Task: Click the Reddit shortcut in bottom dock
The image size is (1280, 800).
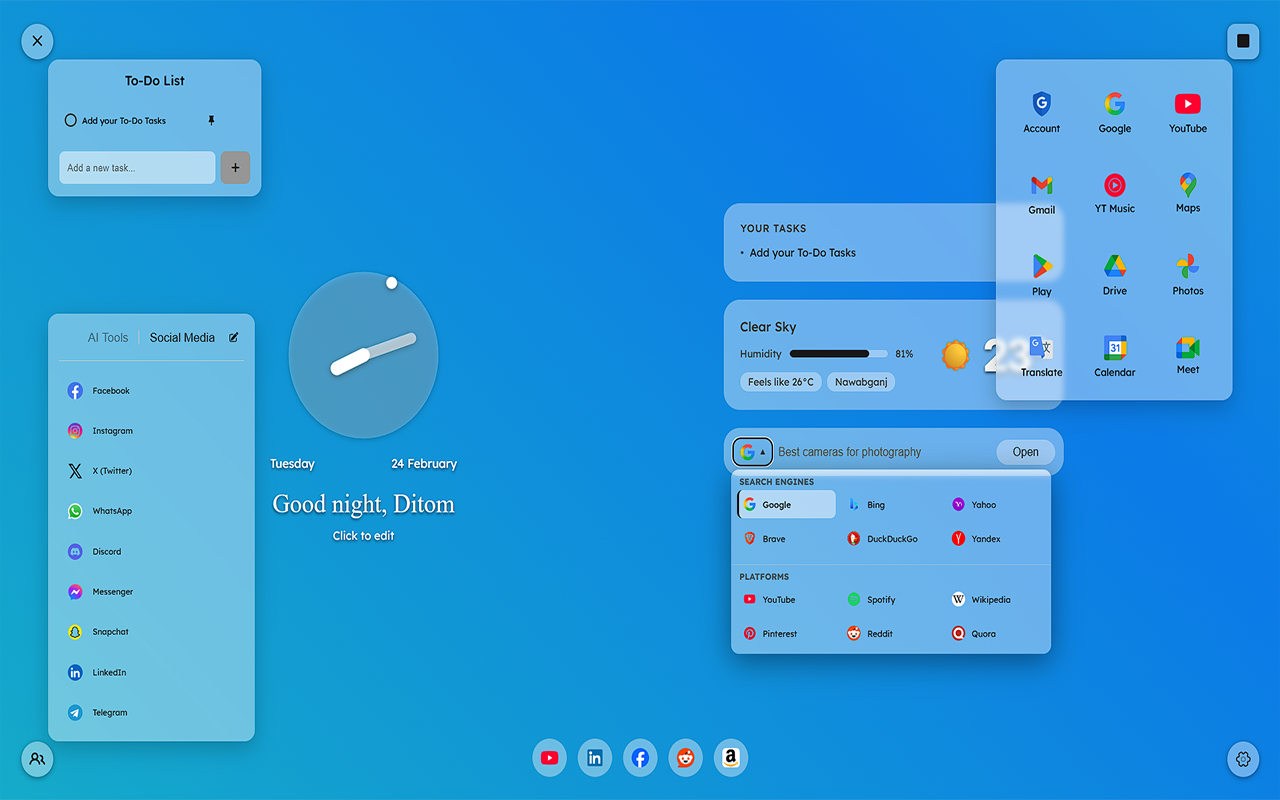Action: [685, 758]
